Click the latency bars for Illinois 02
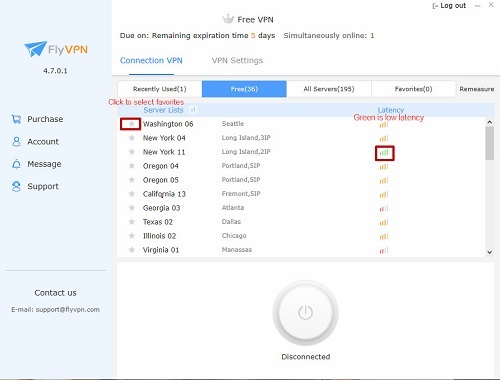Viewport: 500px width, 380px height. (384, 236)
